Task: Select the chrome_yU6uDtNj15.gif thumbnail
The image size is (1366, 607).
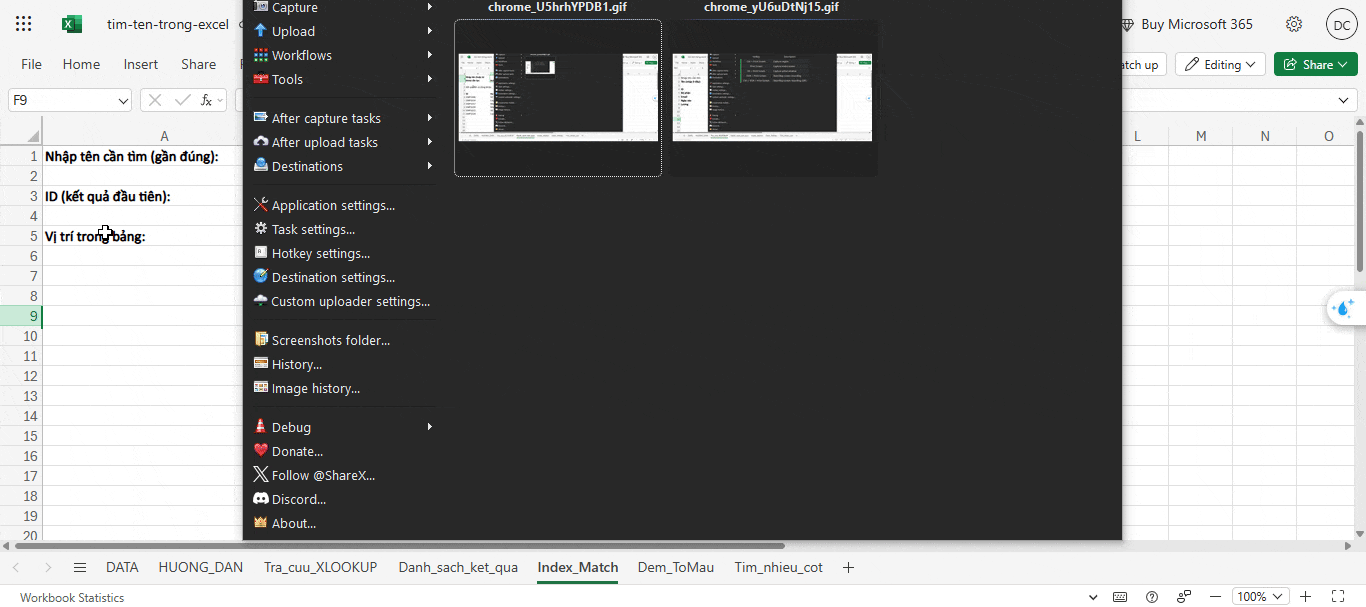Action: pos(772,97)
